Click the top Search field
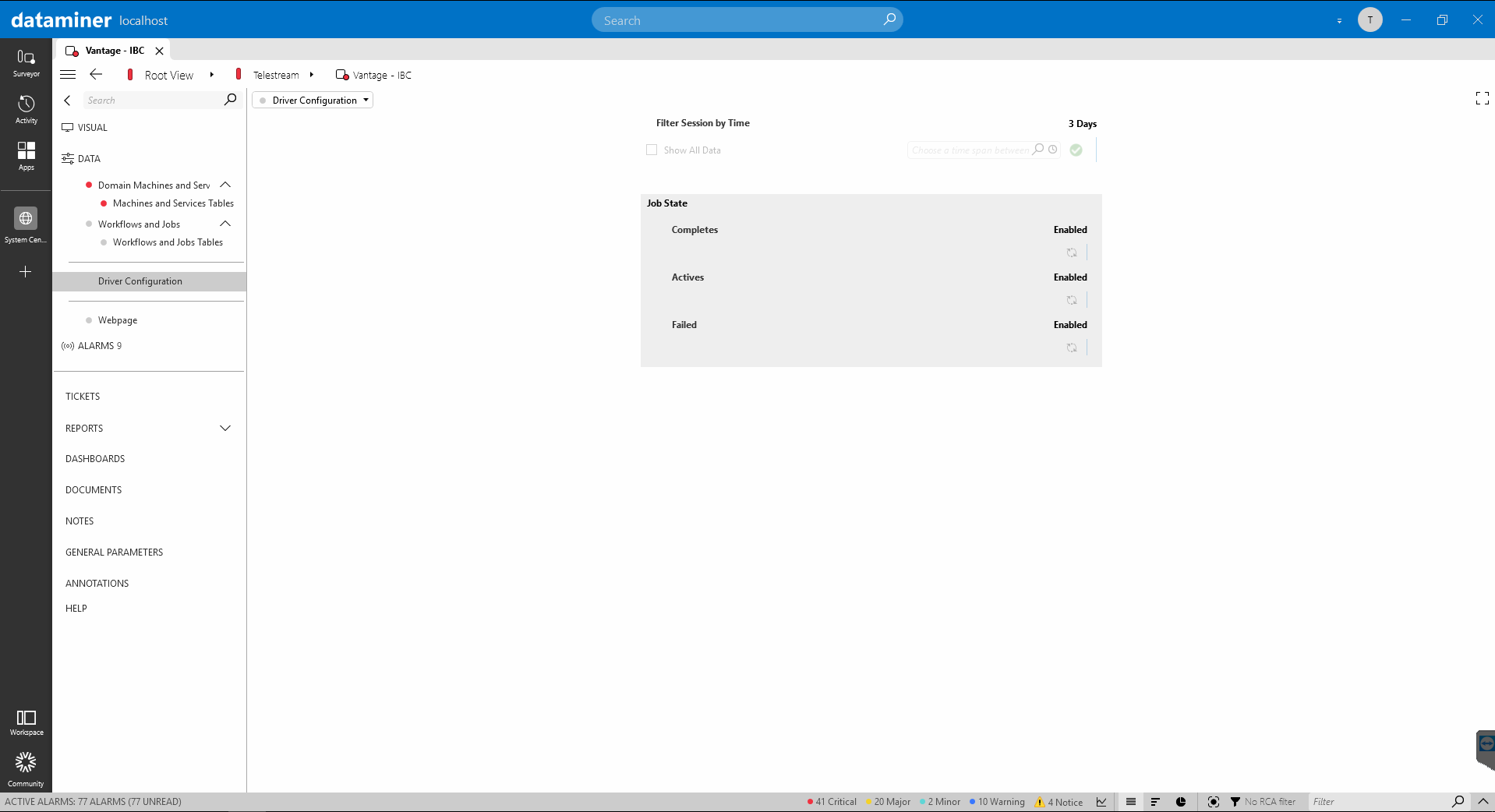 [747, 19]
